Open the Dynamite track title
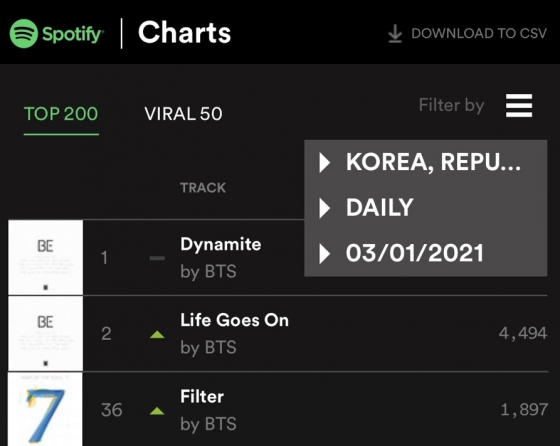 pos(221,245)
